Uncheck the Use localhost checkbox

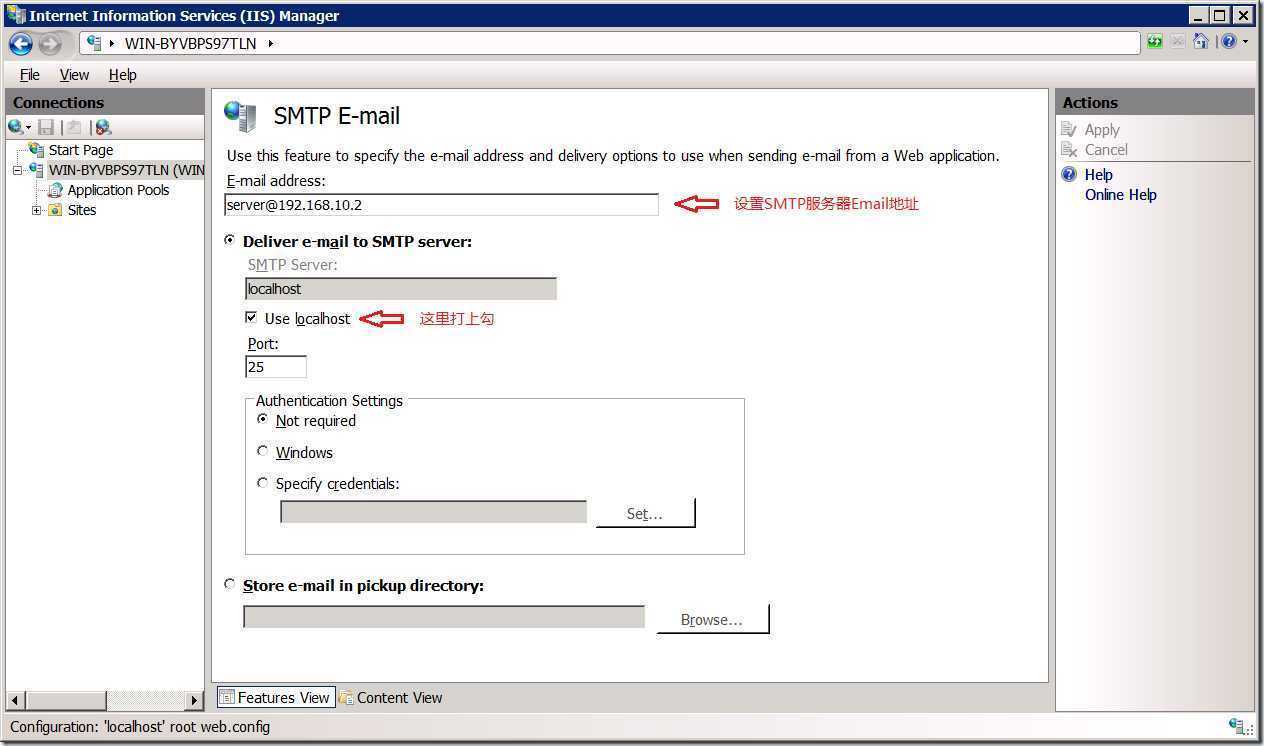tap(251, 318)
